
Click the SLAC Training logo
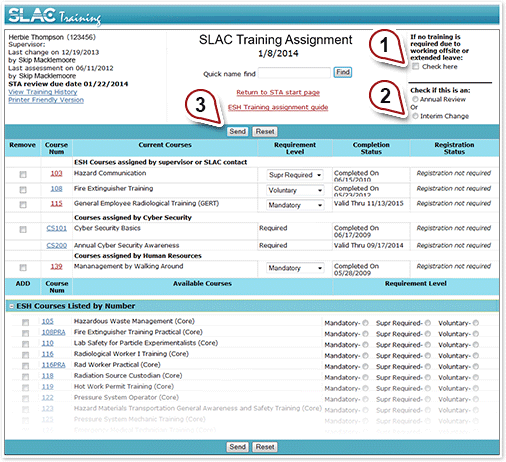55,16
